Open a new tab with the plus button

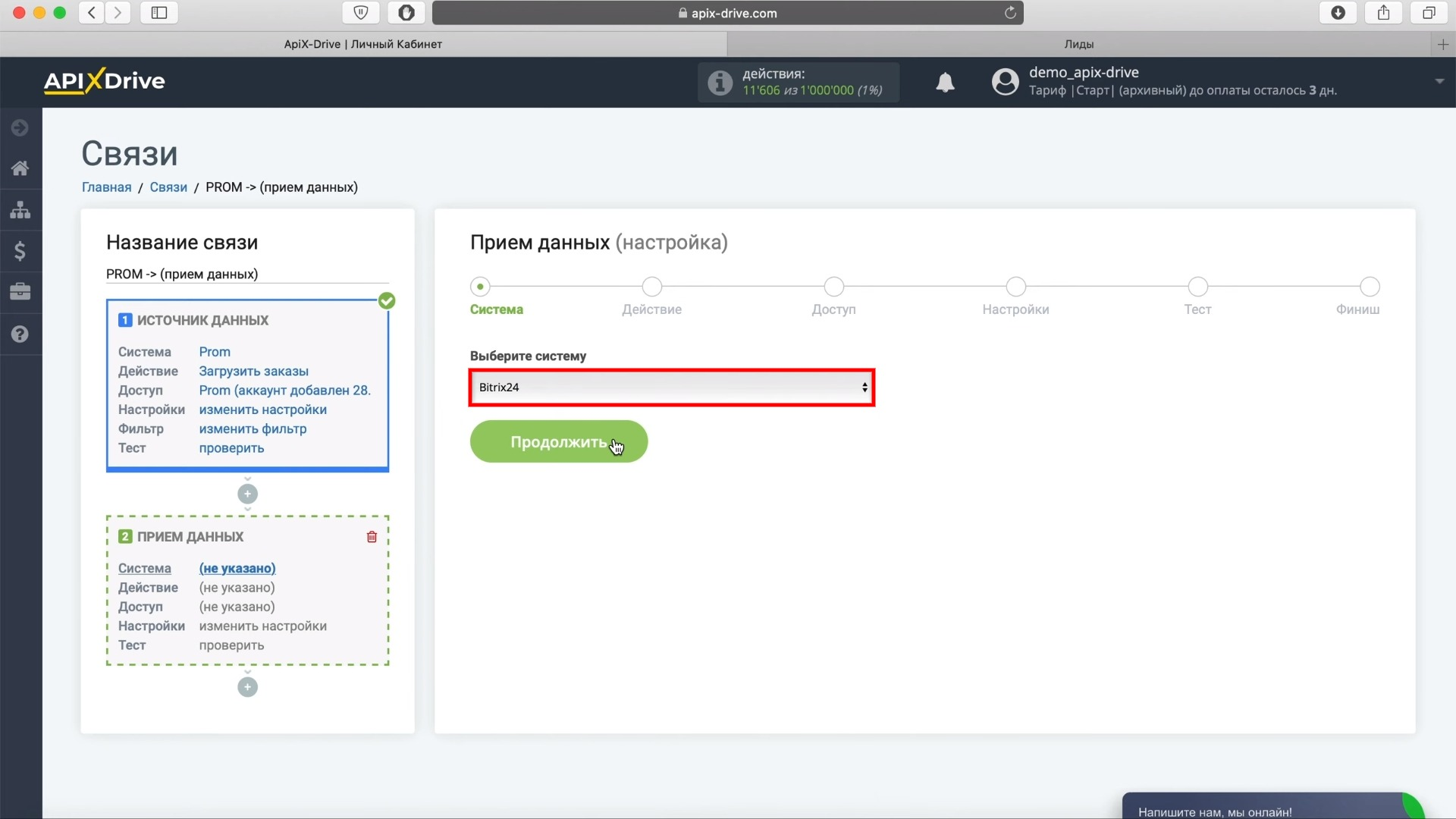point(1443,45)
